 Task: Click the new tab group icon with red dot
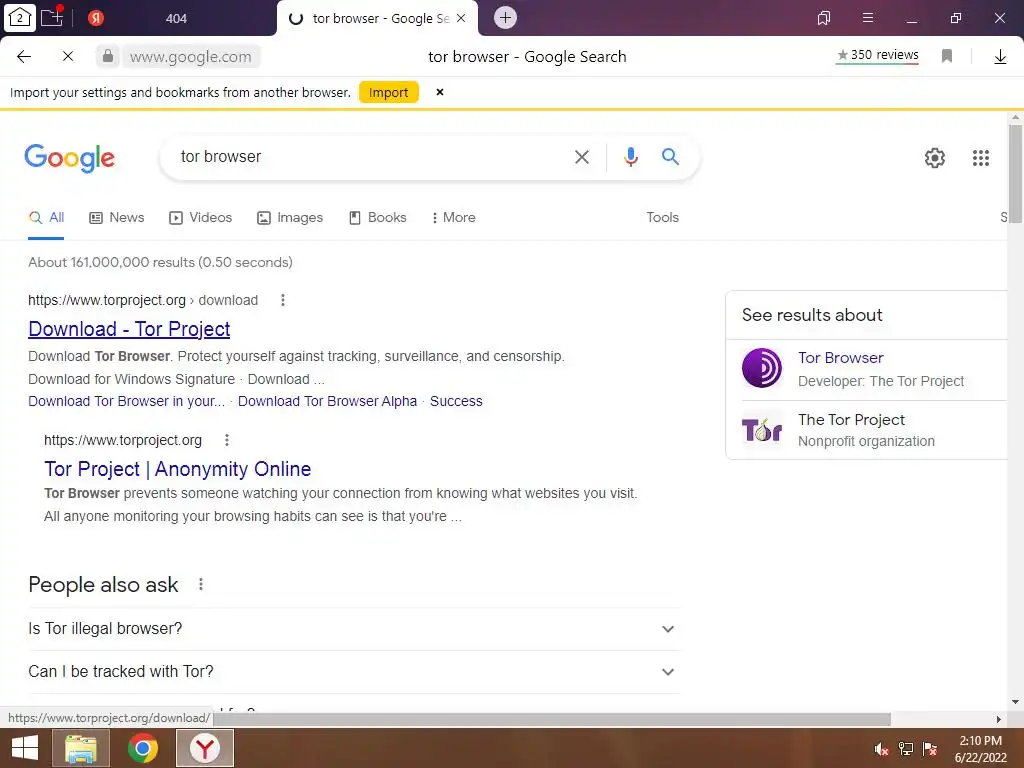click(52, 17)
